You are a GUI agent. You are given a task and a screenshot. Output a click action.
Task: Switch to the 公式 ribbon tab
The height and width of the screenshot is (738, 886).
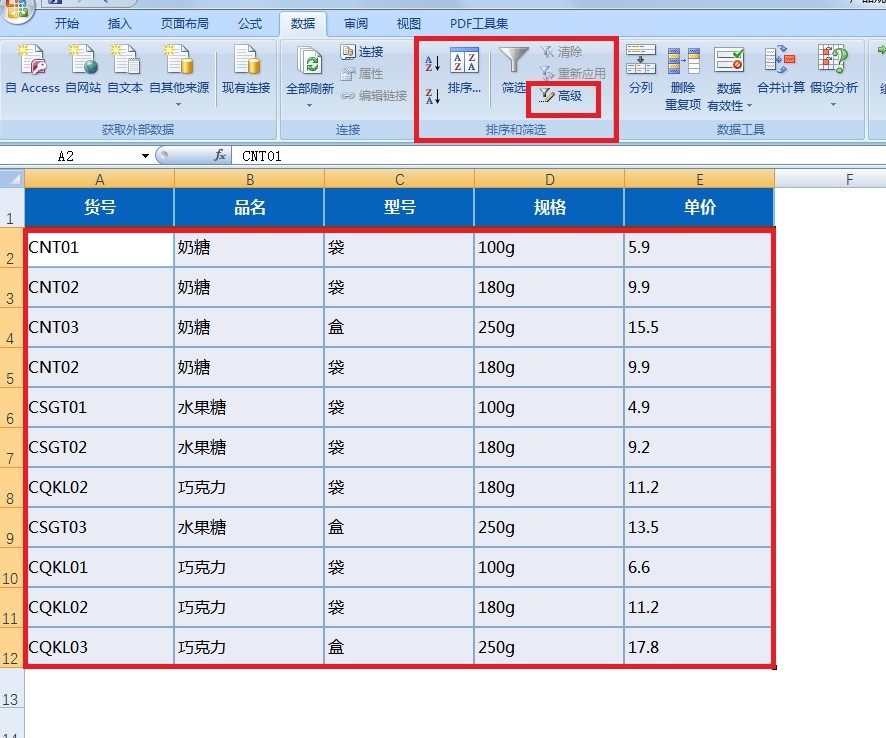(x=249, y=25)
